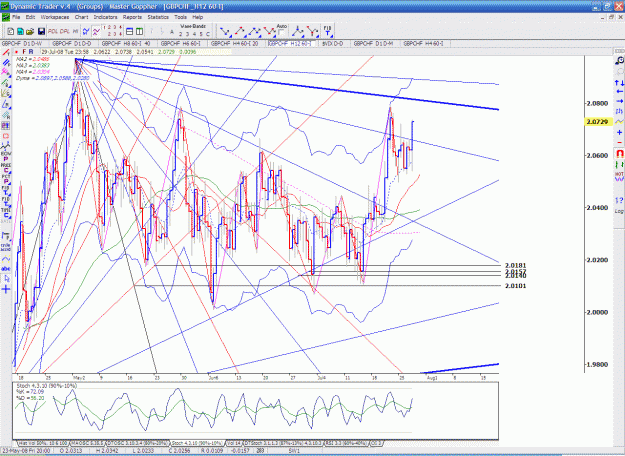Click the horizontal split window icon
This screenshot has height=456, width=625.
130,31
